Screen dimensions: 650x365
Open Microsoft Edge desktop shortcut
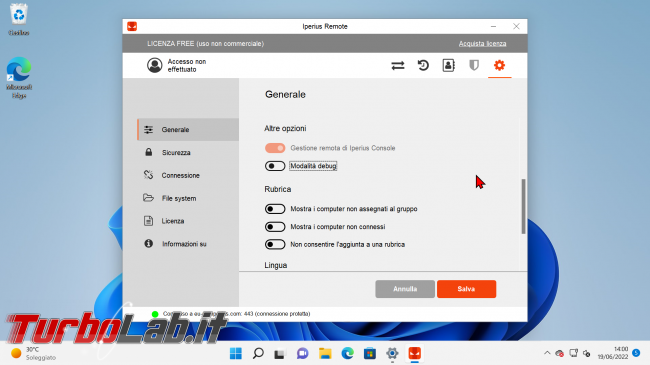click(x=19, y=78)
